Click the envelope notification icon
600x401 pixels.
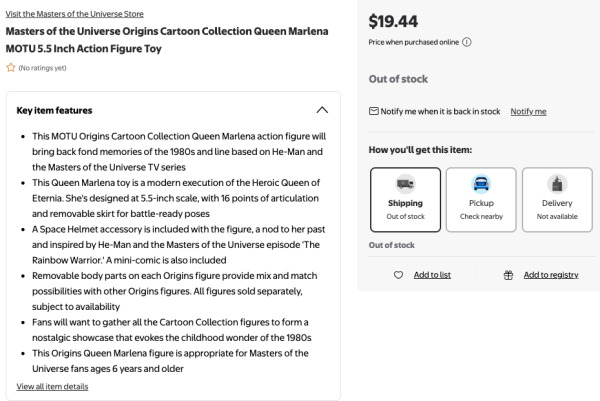(x=374, y=111)
